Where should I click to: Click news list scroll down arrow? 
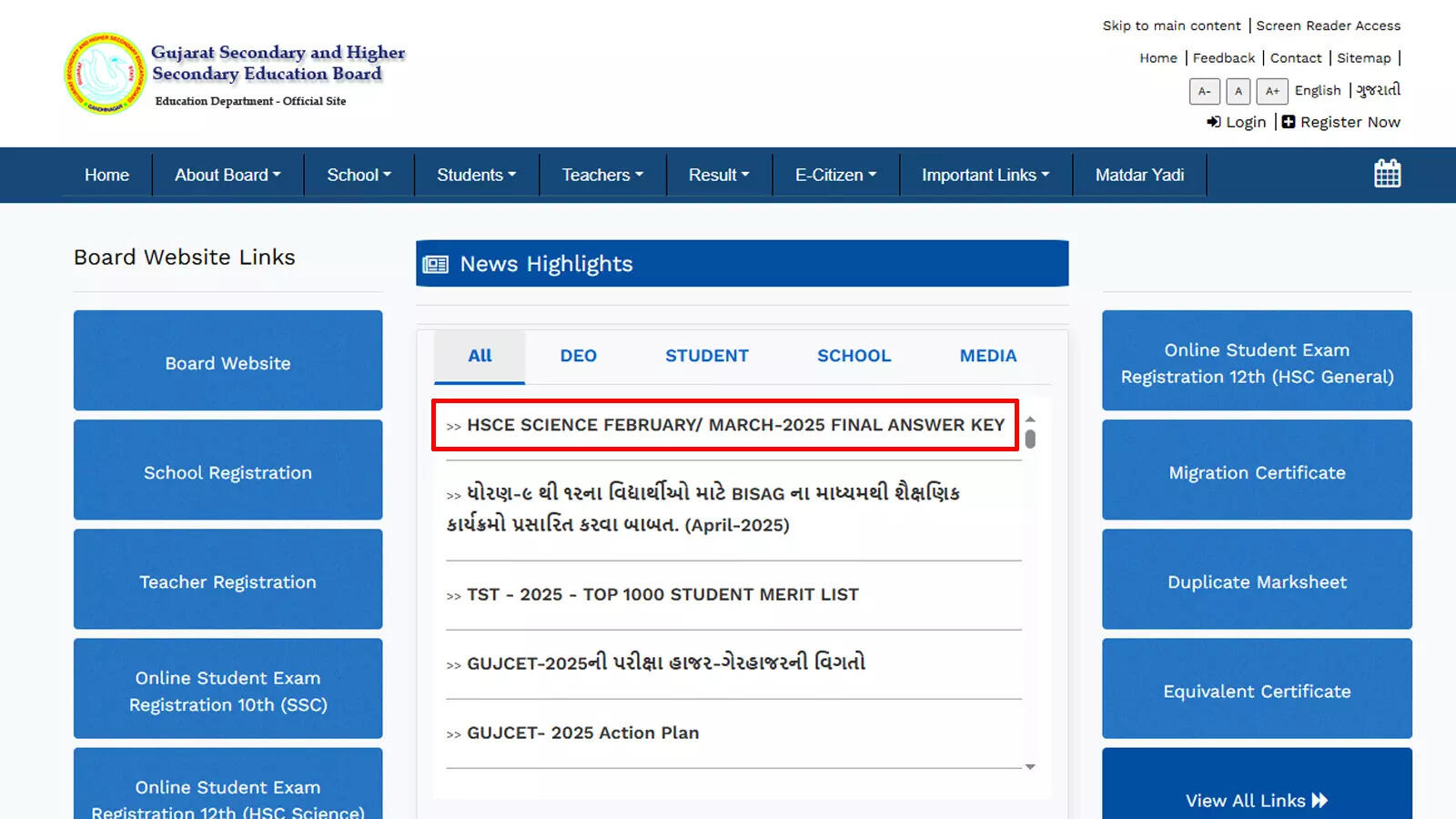pyautogui.click(x=1030, y=767)
